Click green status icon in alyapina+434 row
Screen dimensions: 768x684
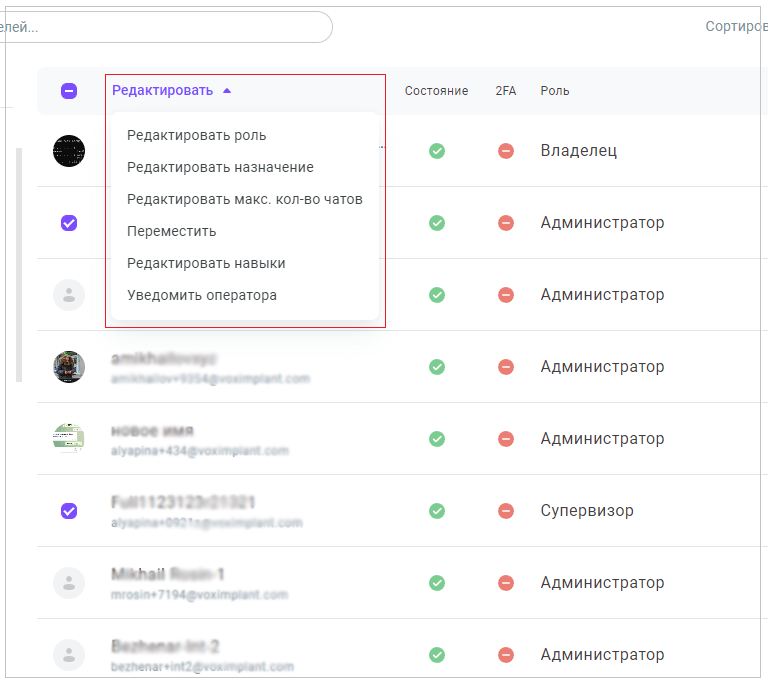click(437, 439)
